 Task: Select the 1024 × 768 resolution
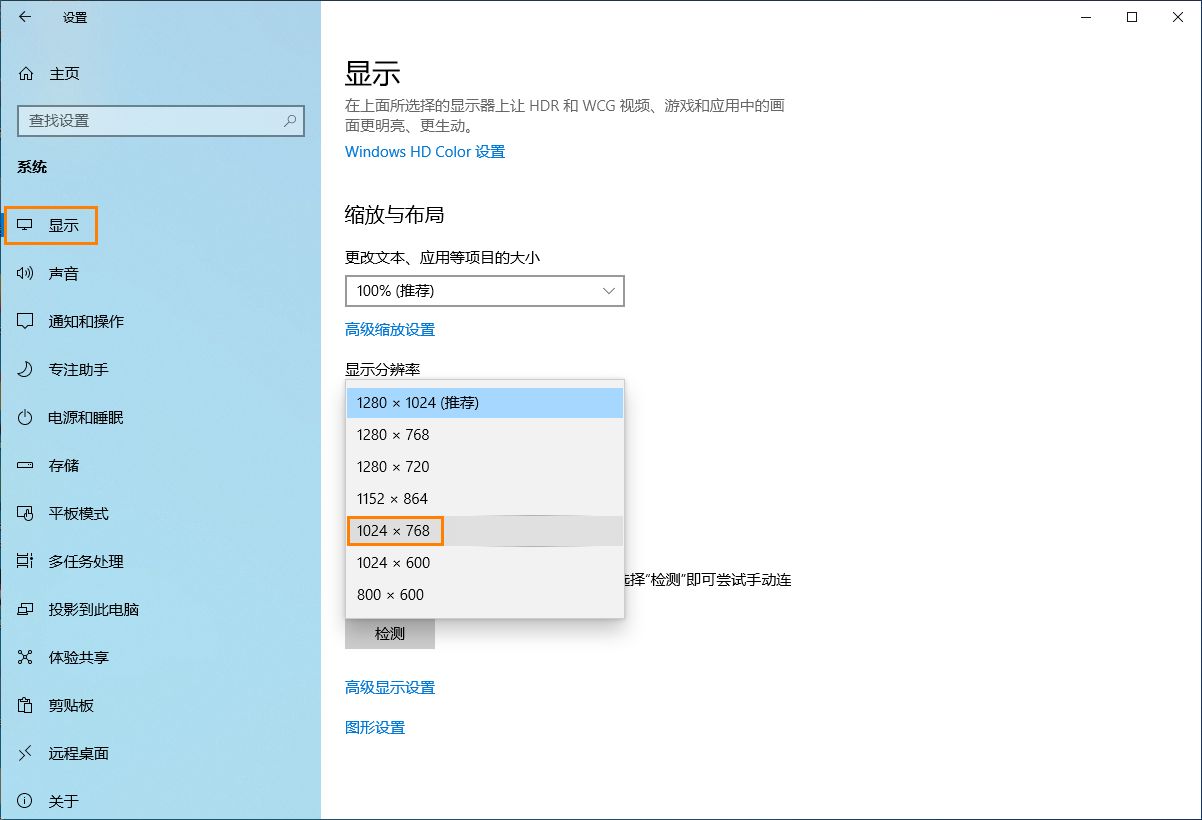tap(395, 530)
